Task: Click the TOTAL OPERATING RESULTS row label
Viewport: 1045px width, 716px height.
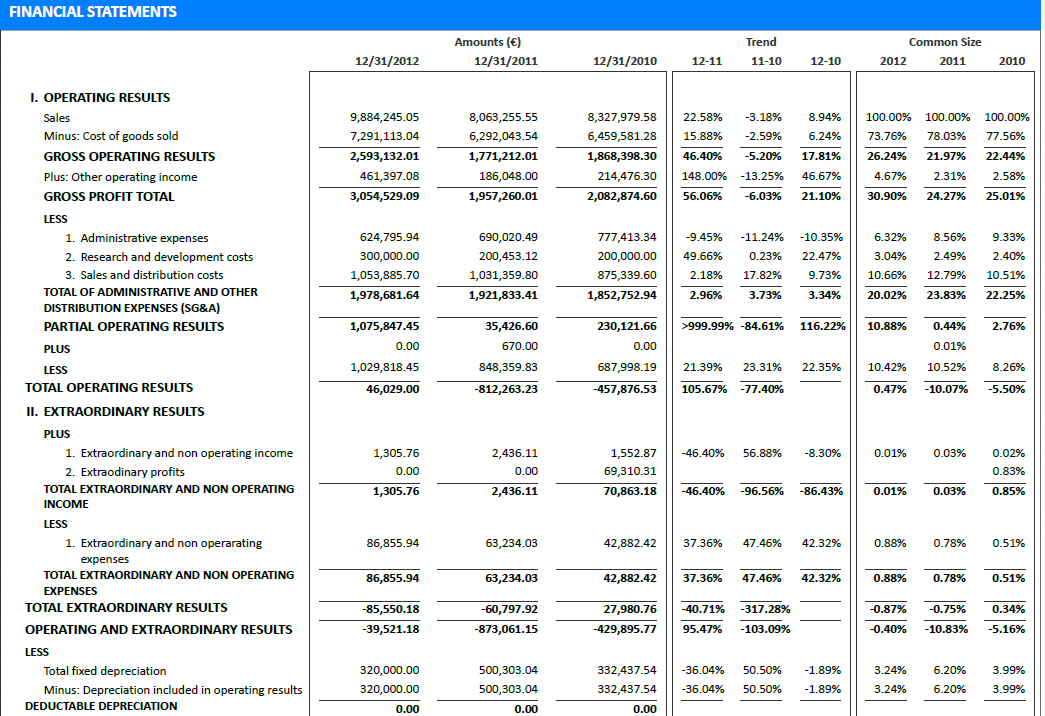Action: 109,388
